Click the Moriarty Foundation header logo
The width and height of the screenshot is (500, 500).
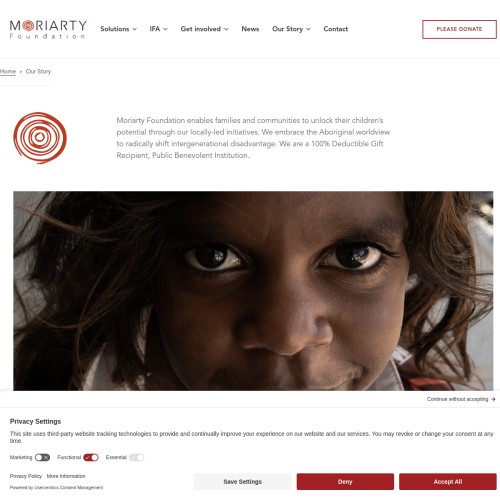tap(48, 29)
